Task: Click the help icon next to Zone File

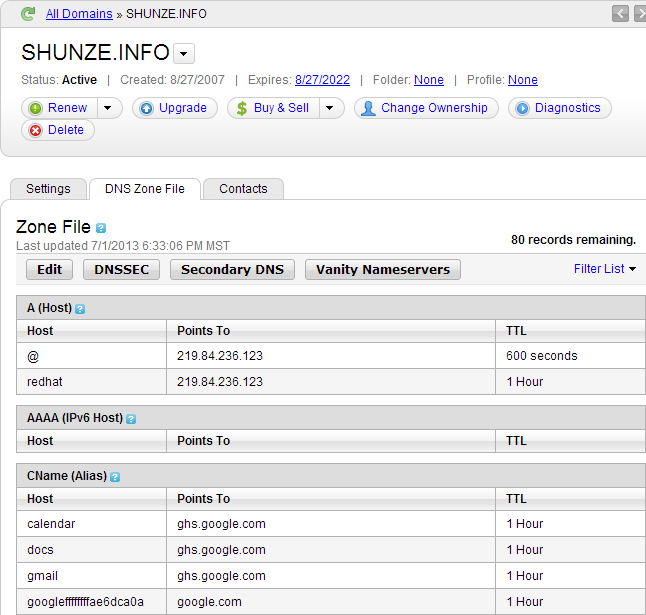Action: coord(101,228)
